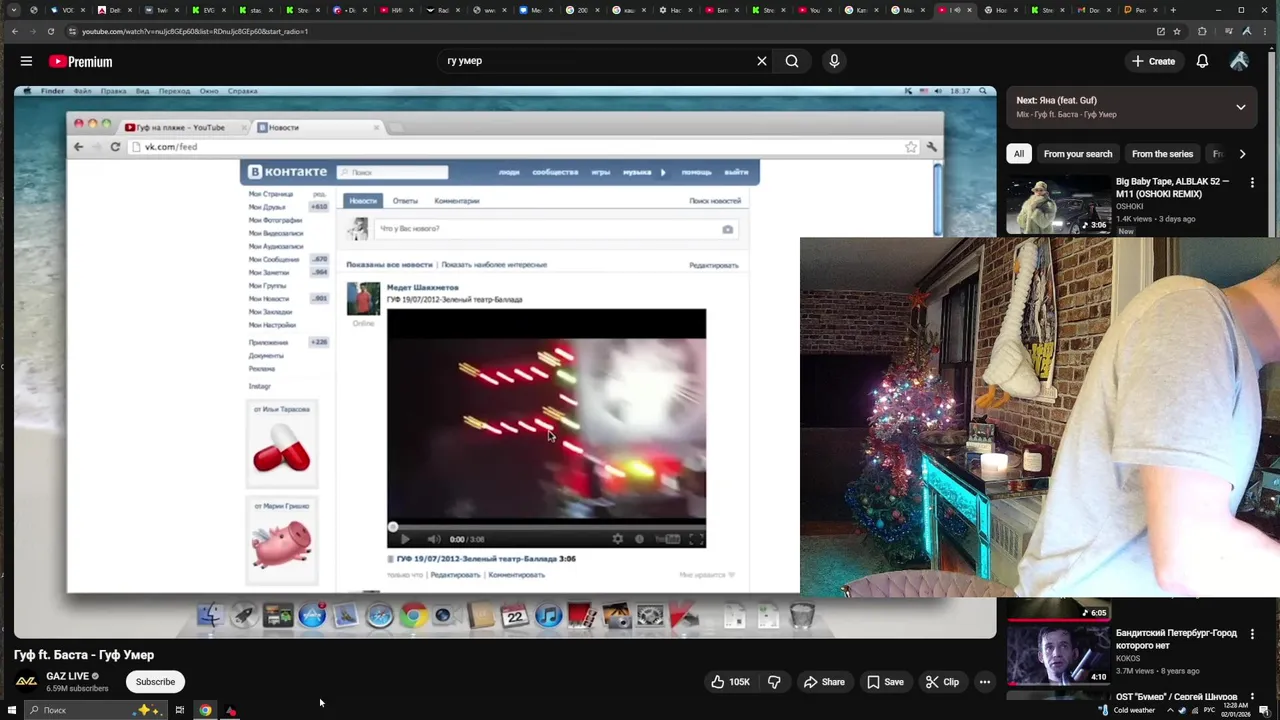Run search with the magnifier button
This screenshot has width=1280, height=720.
792,61
